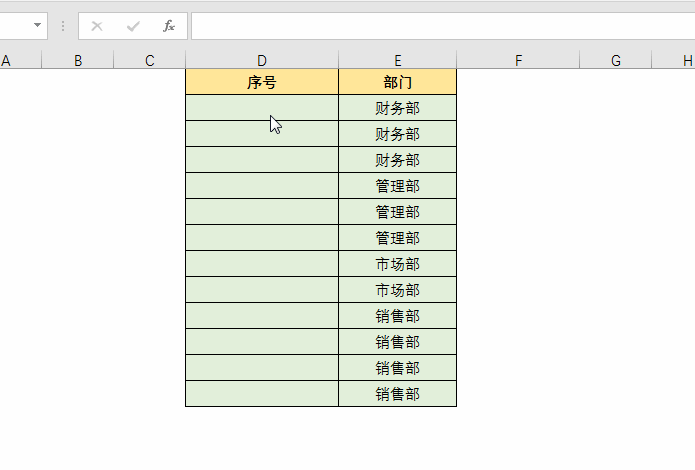This screenshot has width=695, height=470.
Task: Select column B header
Action: tap(78, 60)
